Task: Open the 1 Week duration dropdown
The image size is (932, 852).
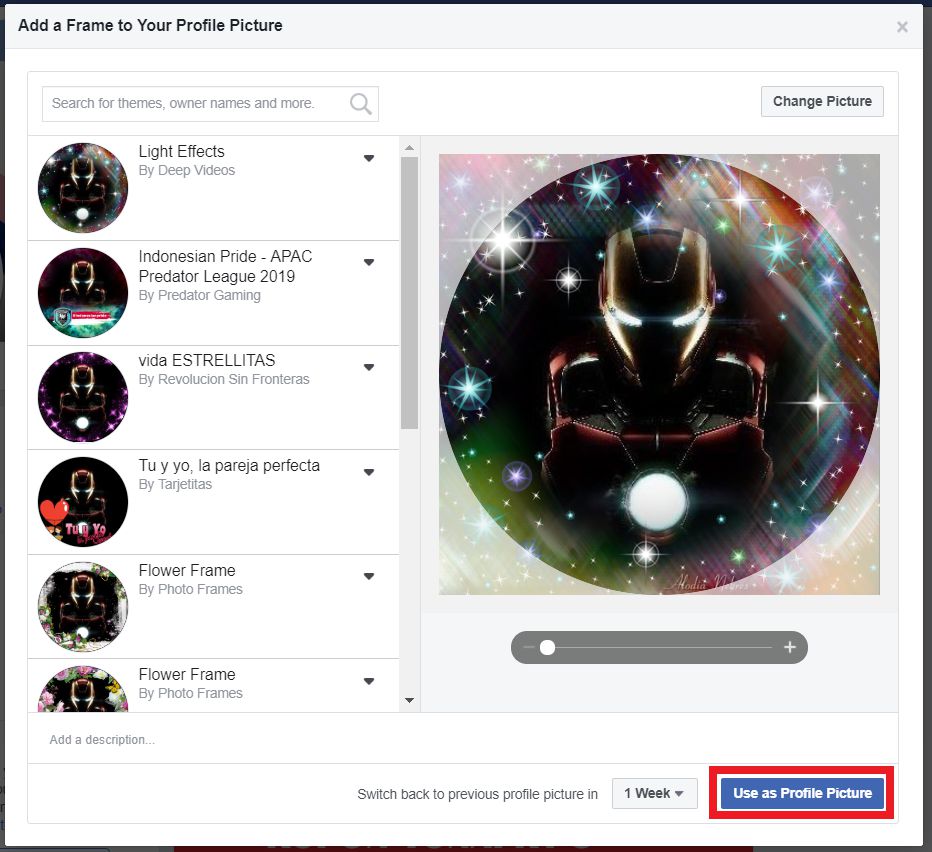Action: coord(654,793)
